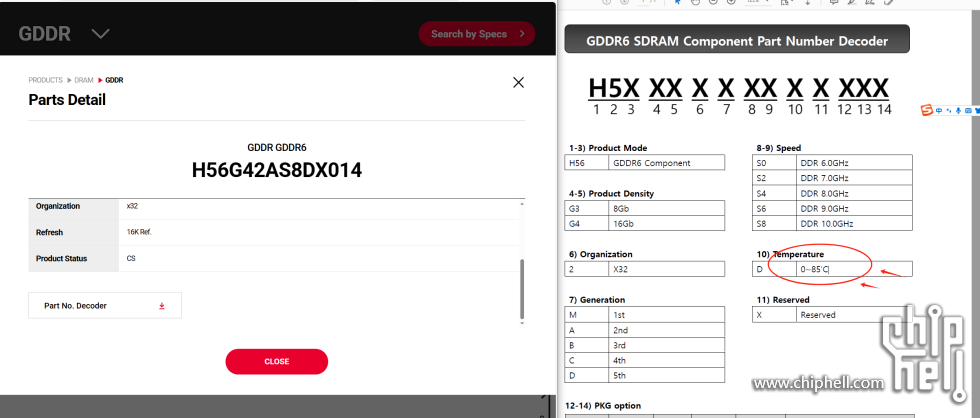Click the 16K Ref. value
The width and height of the screenshot is (980, 418).
click(x=139, y=232)
